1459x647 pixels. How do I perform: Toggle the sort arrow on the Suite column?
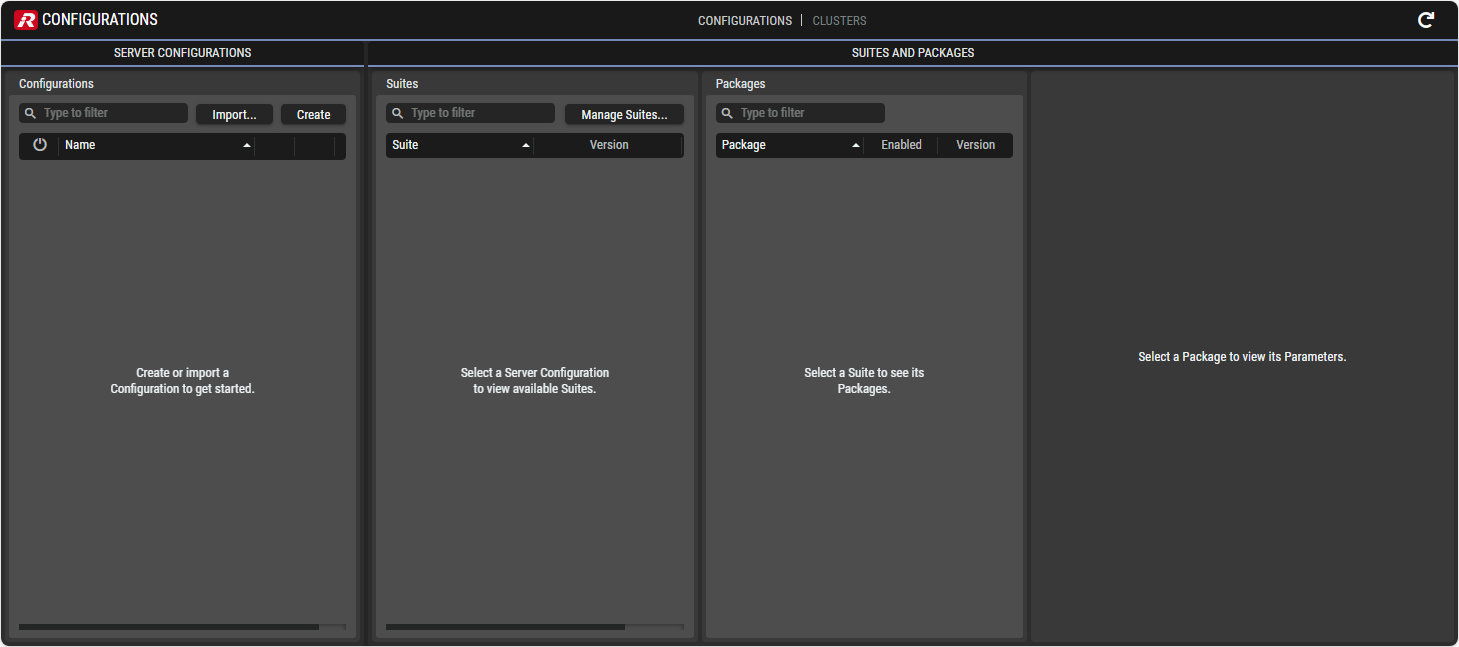point(526,146)
